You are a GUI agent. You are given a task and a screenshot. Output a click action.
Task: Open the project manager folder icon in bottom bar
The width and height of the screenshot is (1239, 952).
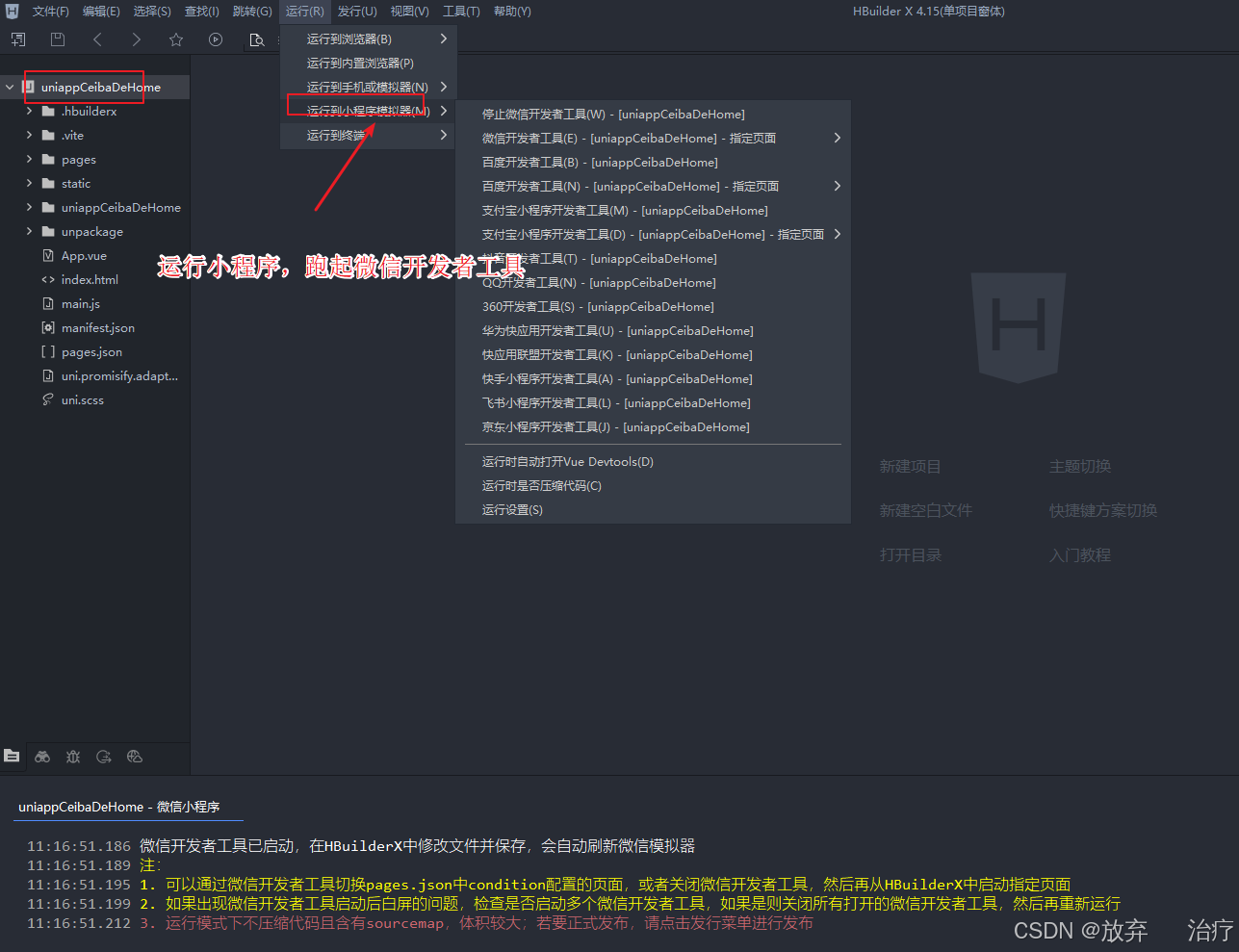(12, 757)
